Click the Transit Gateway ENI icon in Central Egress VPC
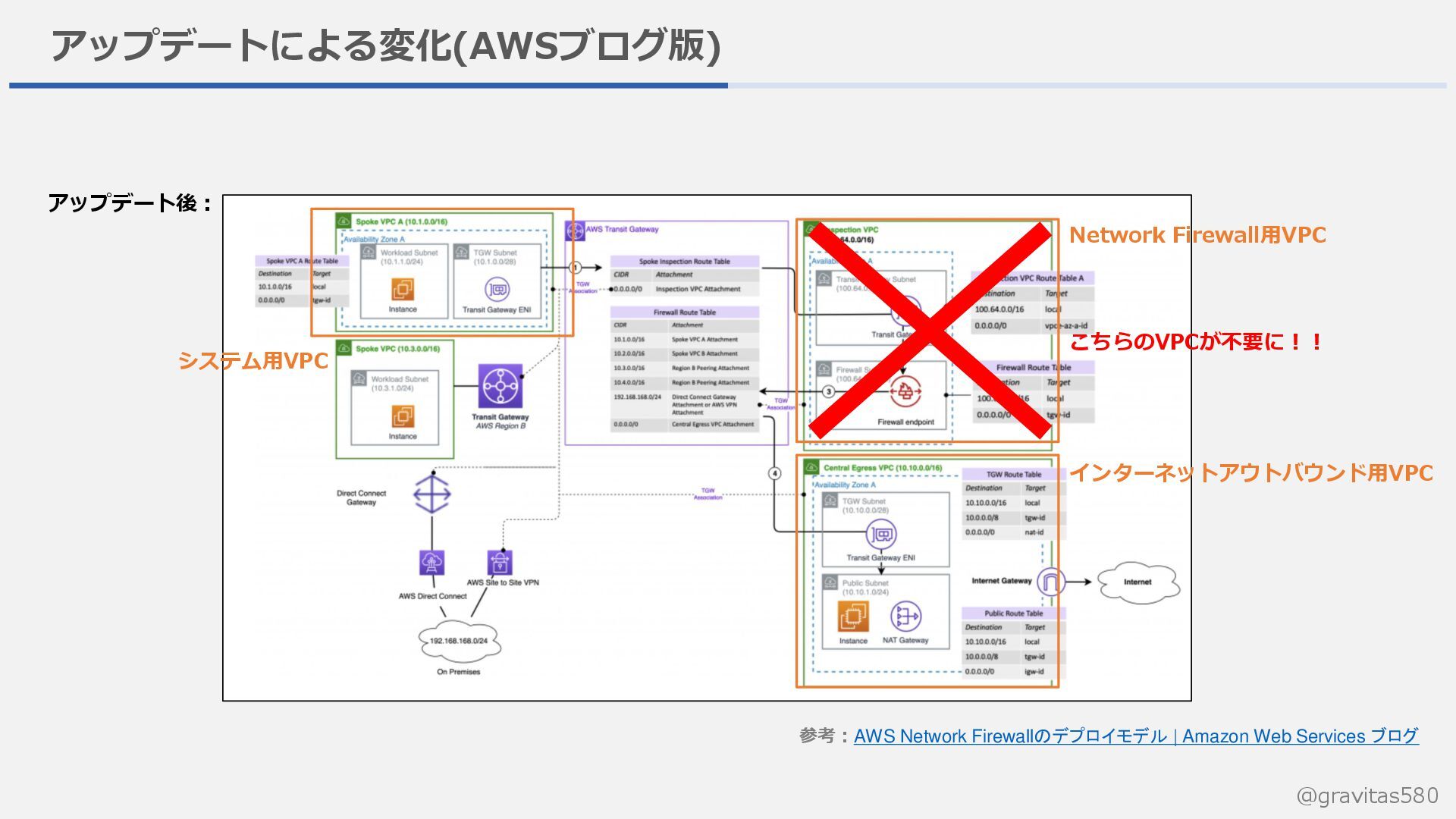The image size is (1456, 819). [881, 535]
